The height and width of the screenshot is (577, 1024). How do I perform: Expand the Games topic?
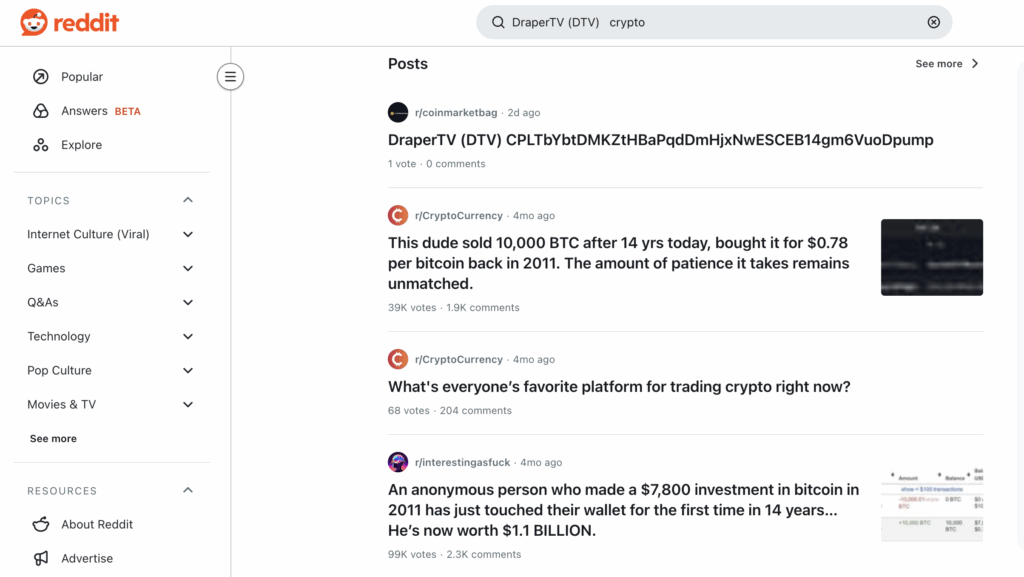(188, 268)
